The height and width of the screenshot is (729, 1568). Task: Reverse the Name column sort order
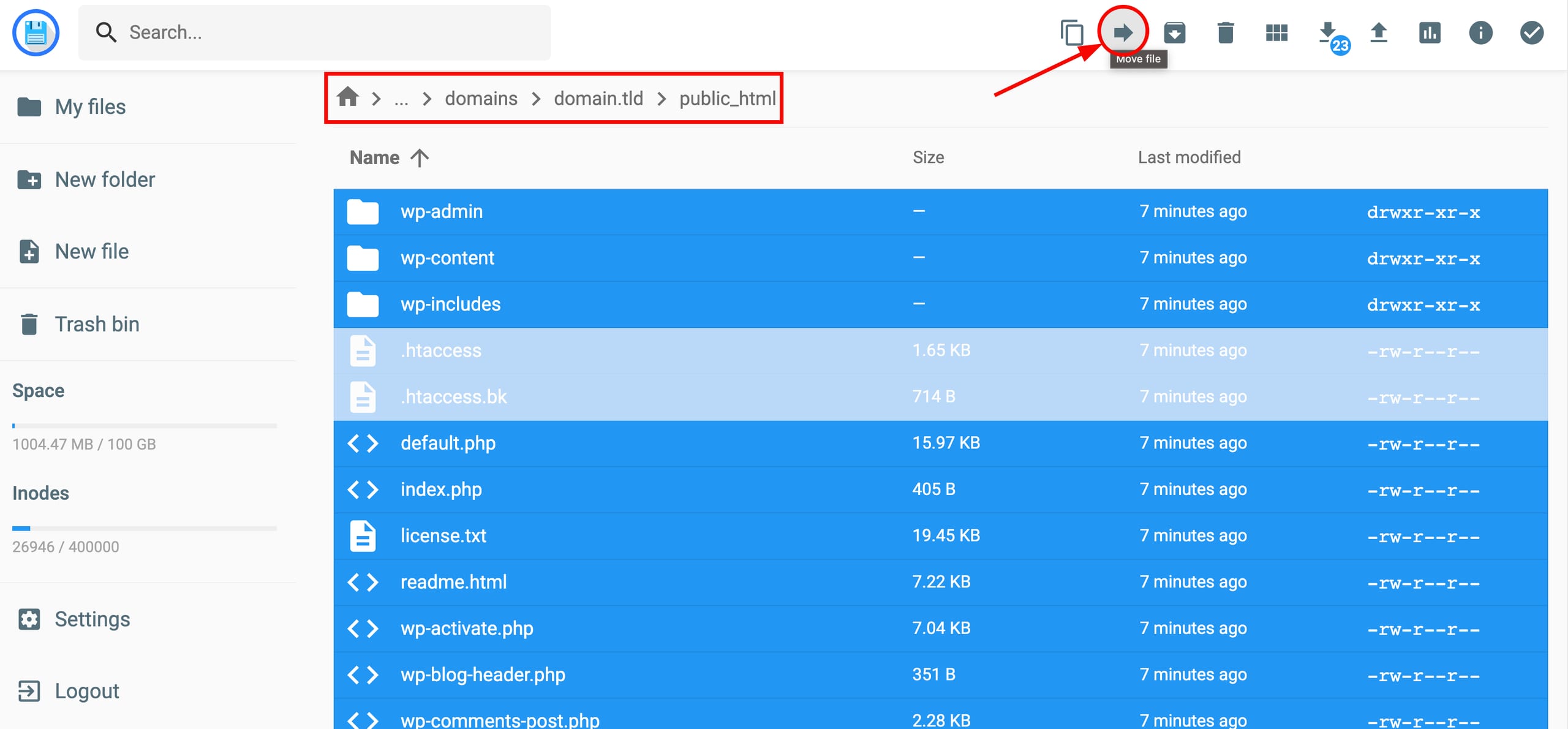(420, 157)
